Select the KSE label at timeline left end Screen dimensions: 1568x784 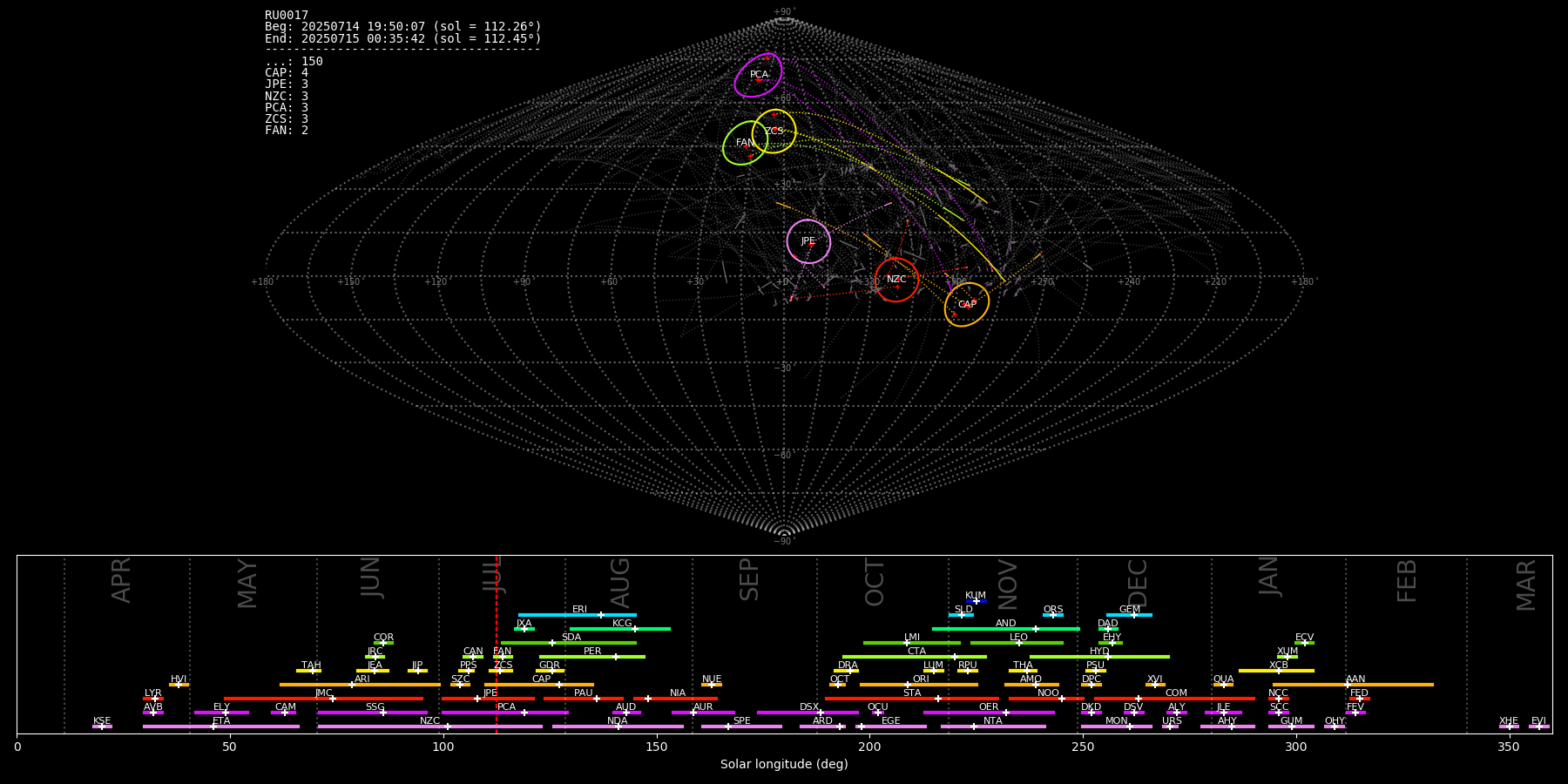pyautogui.click(x=102, y=720)
